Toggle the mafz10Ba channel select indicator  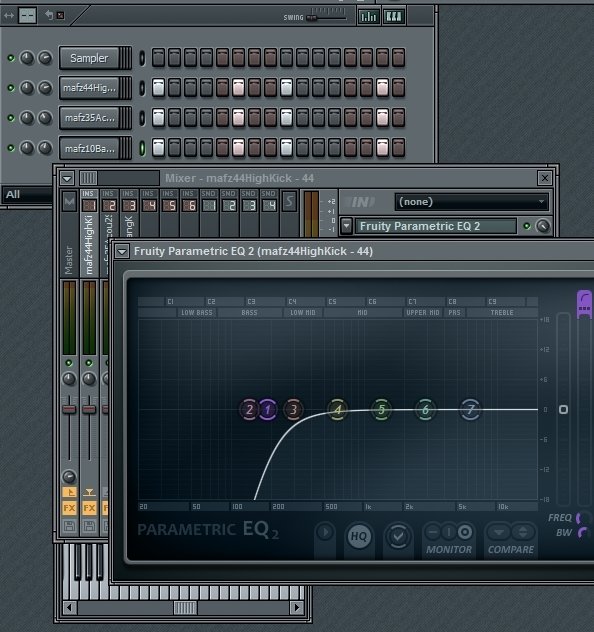[142, 148]
